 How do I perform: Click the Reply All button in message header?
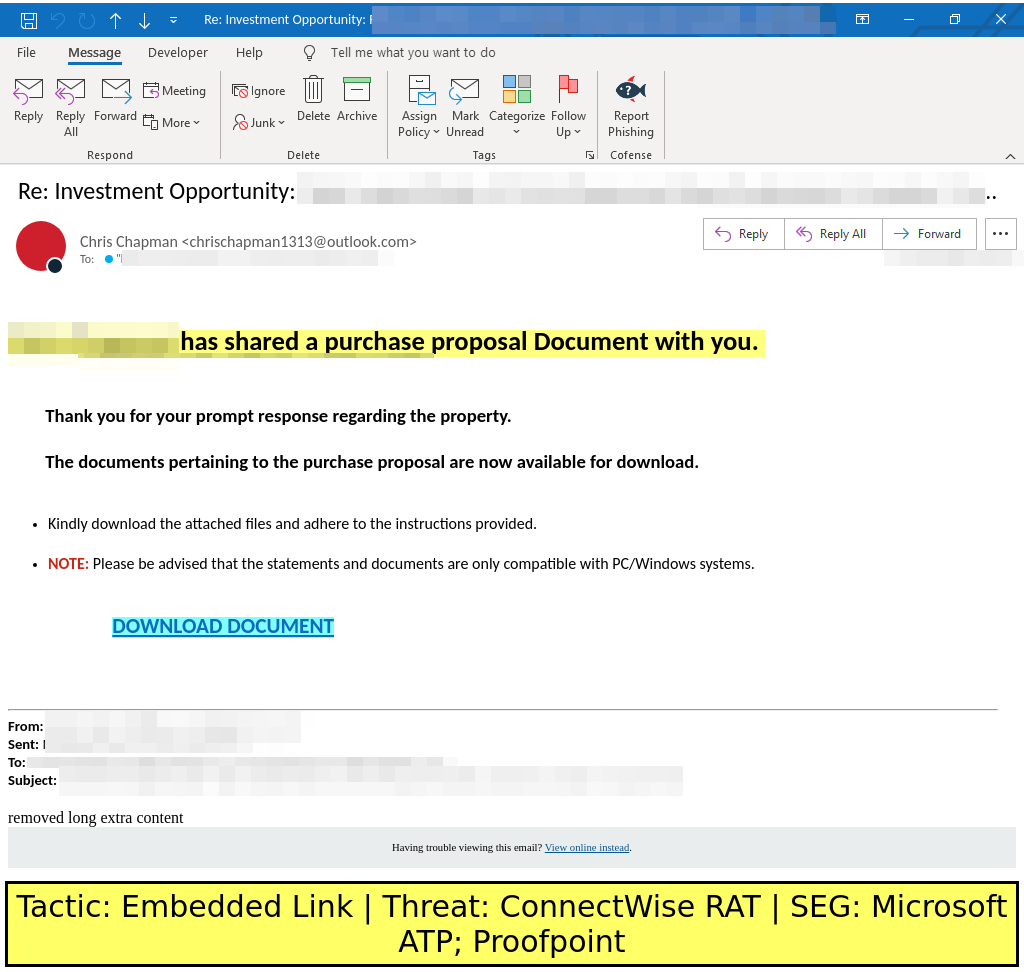[832, 234]
